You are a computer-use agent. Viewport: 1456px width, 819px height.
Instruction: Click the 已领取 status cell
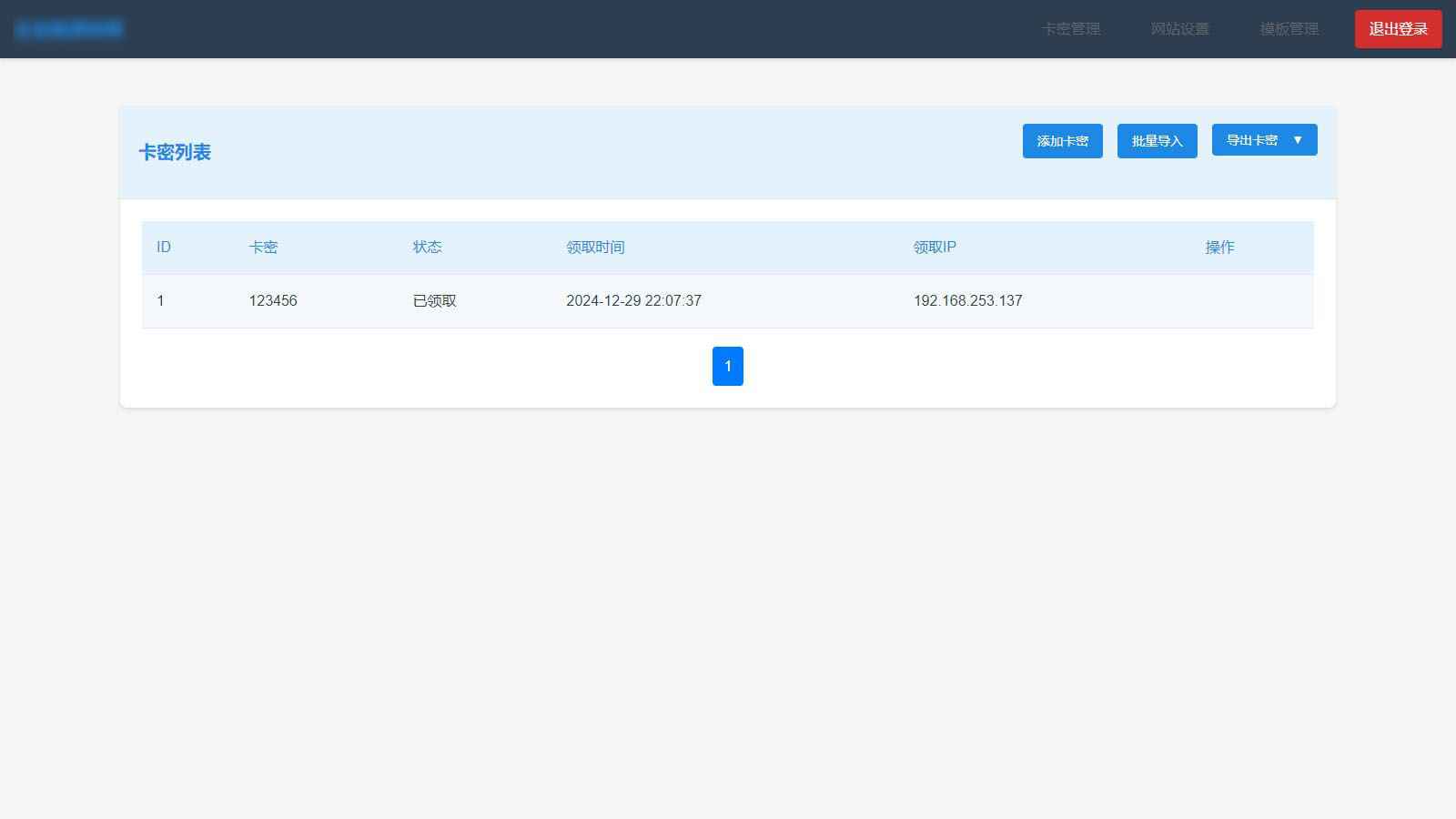[434, 301]
